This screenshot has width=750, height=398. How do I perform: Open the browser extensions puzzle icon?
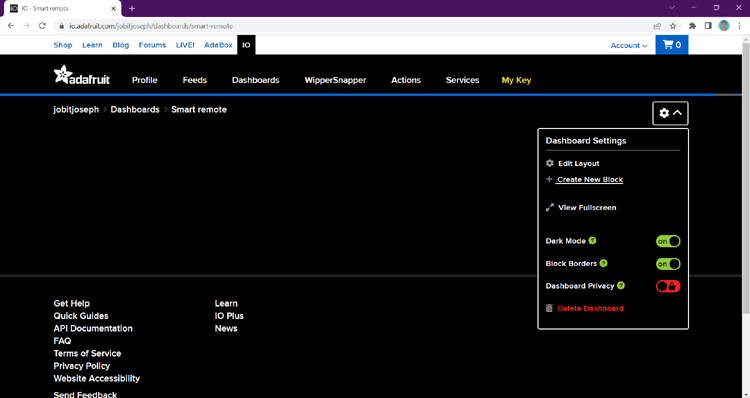tap(692, 26)
